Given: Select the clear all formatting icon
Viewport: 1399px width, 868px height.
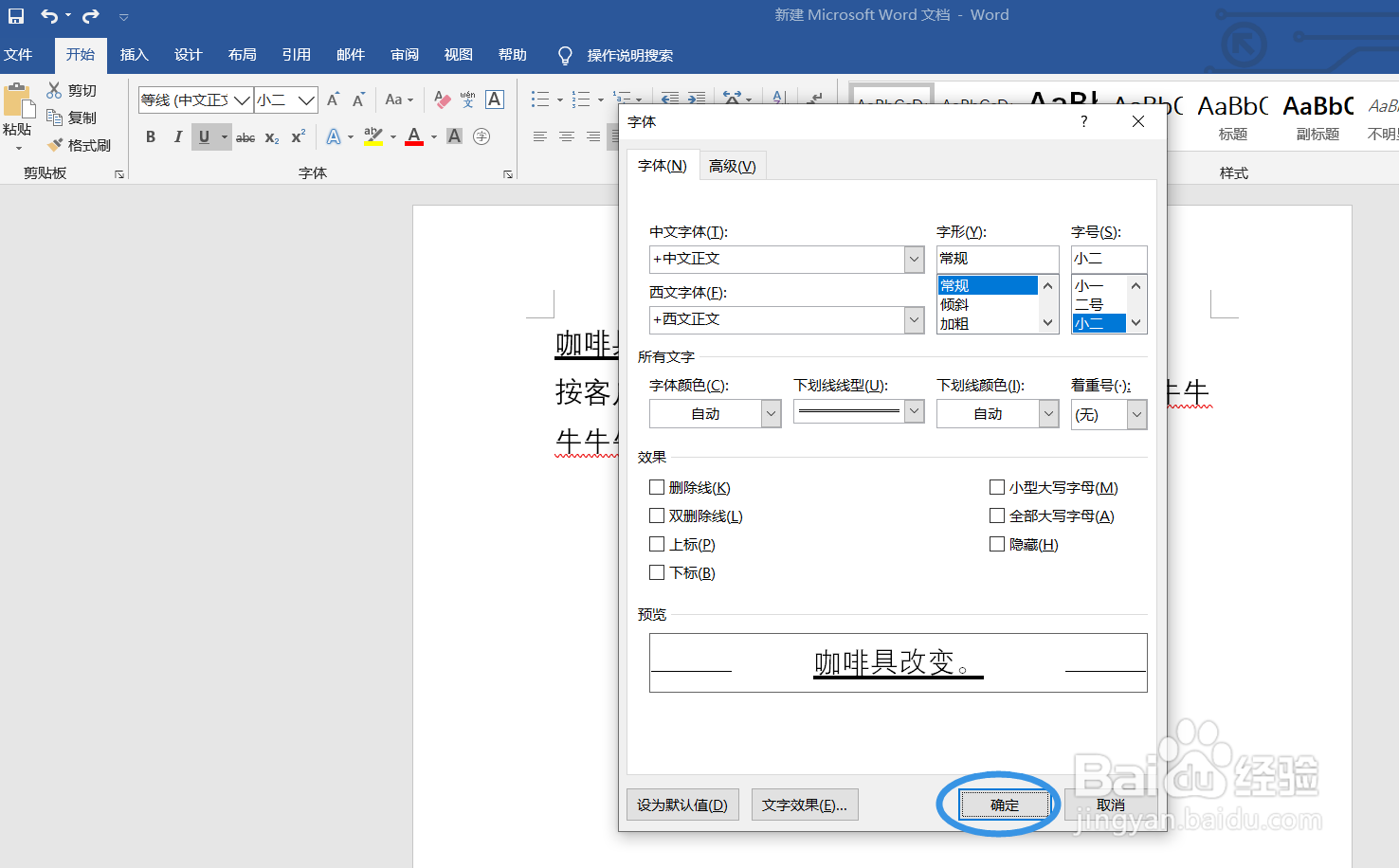Looking at the screenshot, I should pos(441,99).
